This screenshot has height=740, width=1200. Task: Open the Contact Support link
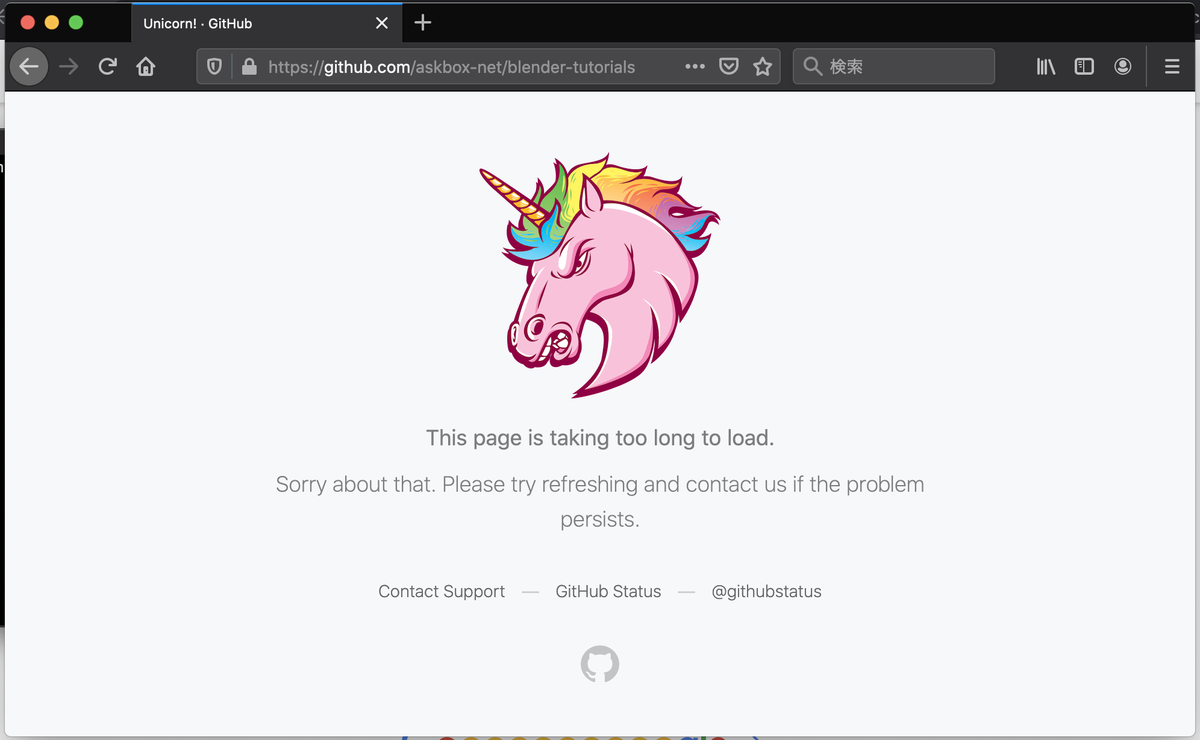click(442, 591)
